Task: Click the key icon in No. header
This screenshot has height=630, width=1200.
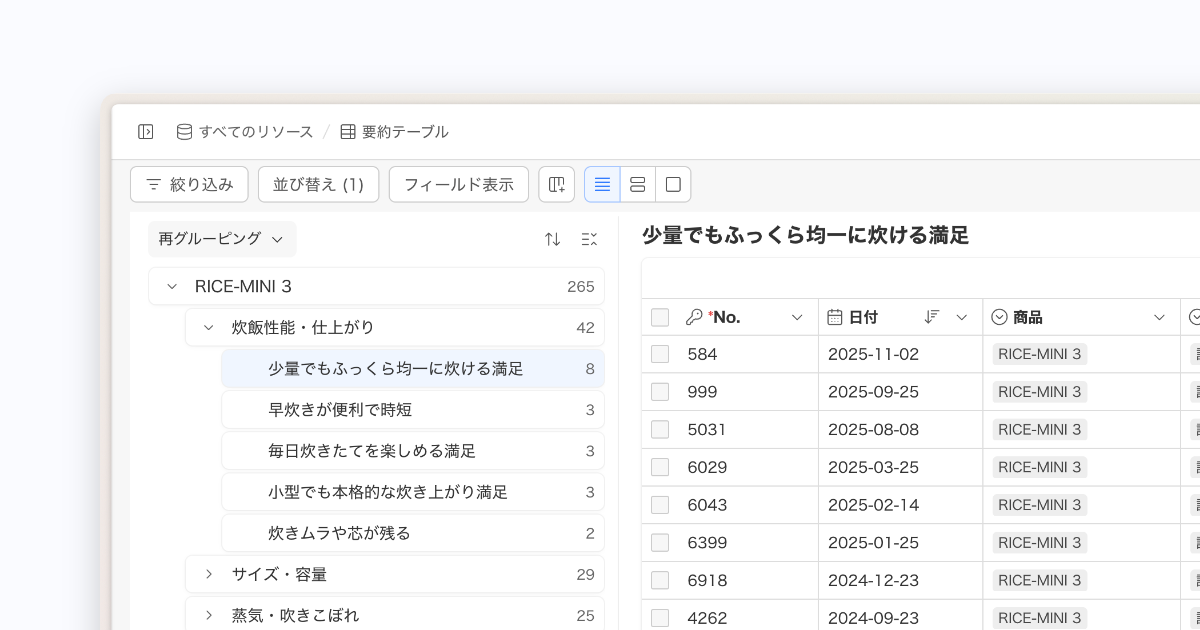Action: 694,317
